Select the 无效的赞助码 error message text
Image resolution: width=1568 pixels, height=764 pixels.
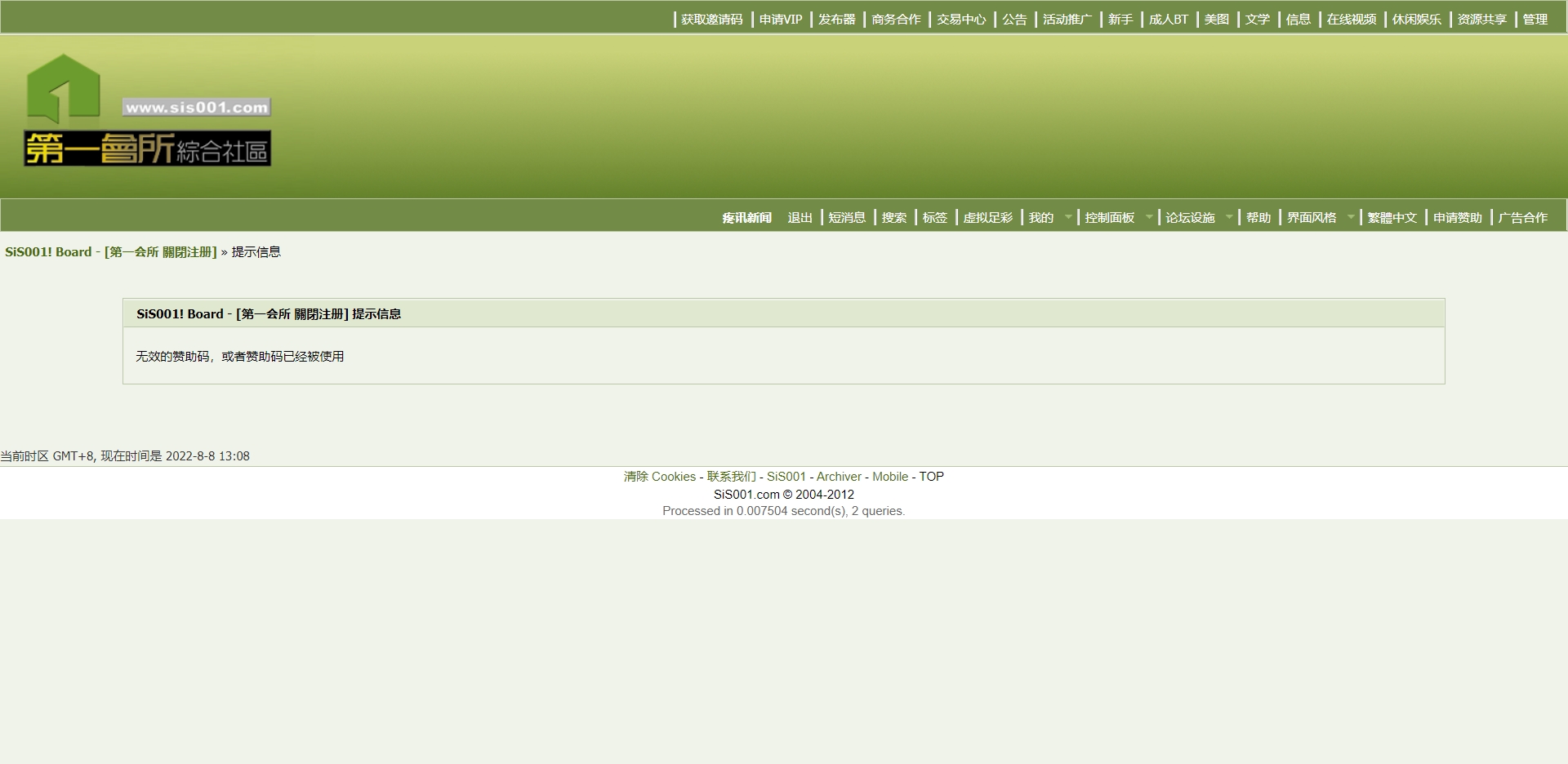[x=240, y=357]
